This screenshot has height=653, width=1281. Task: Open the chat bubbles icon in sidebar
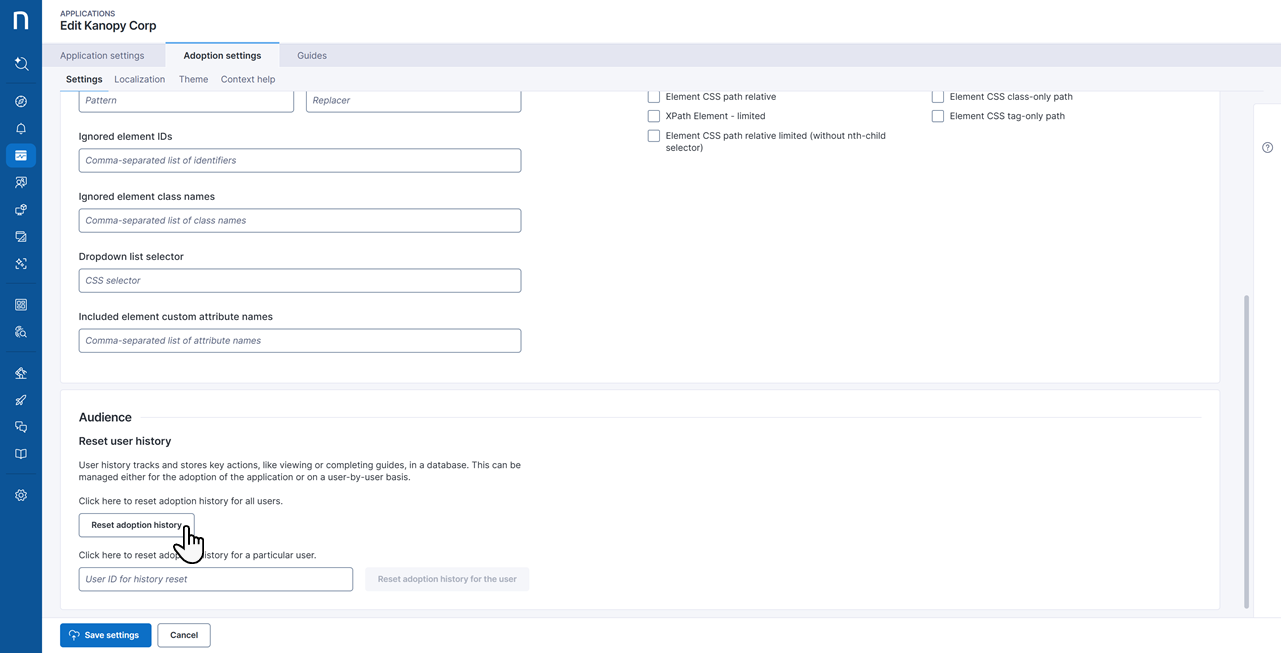pos(21,427)
